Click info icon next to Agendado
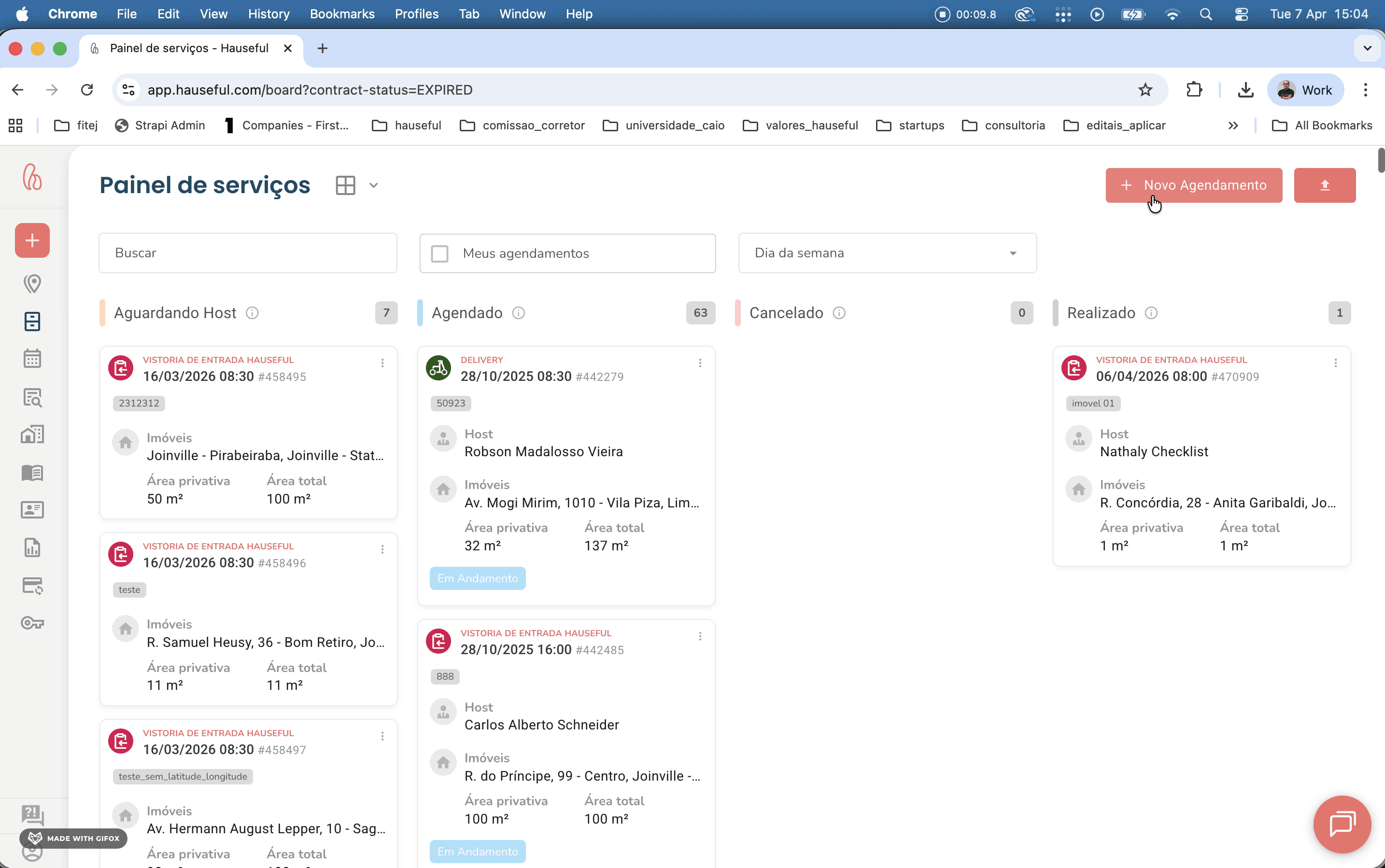Image resolution: width=1385 pixels, height=868 pixels. click(518, 313)
